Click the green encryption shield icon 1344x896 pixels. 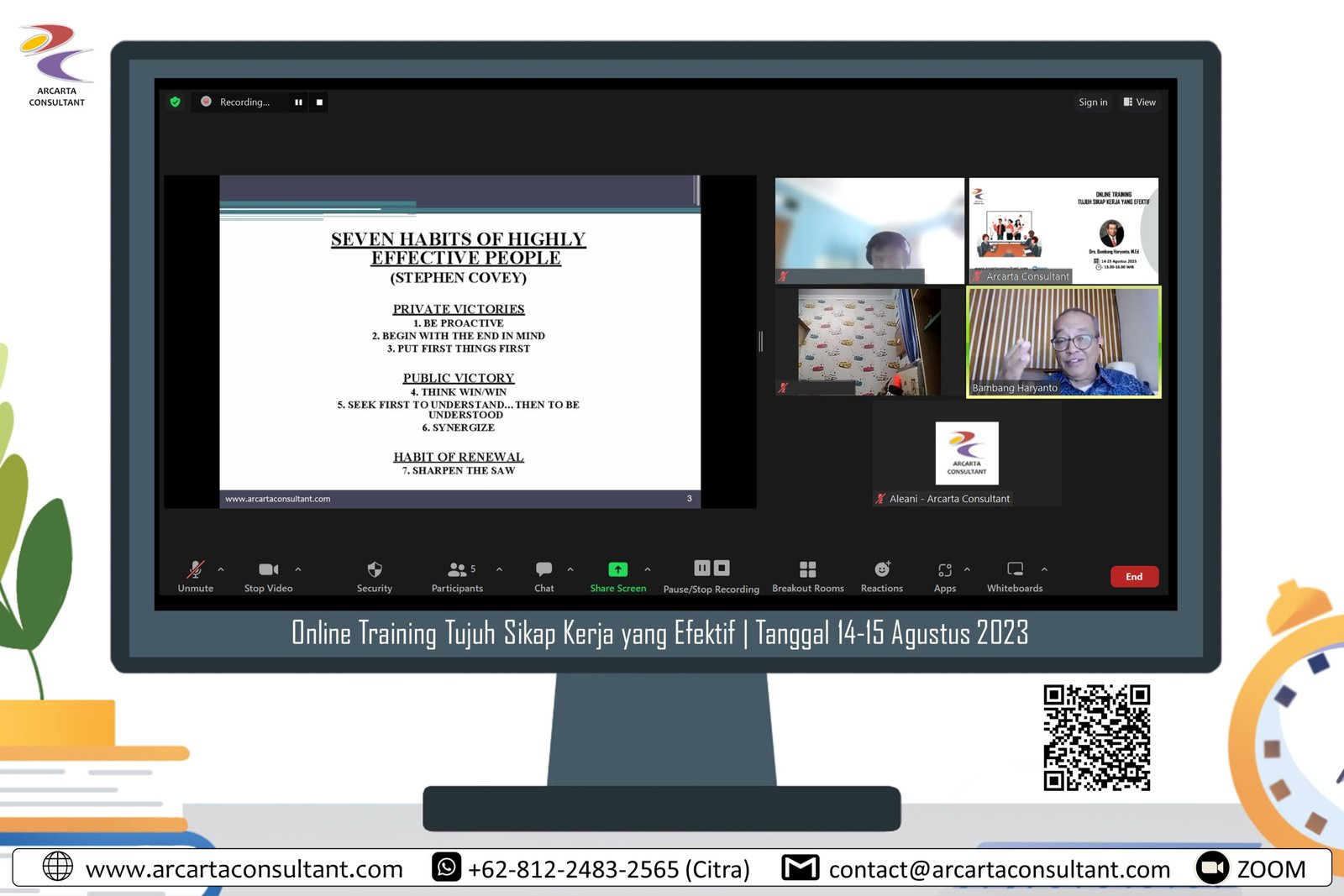pos(175,102)
